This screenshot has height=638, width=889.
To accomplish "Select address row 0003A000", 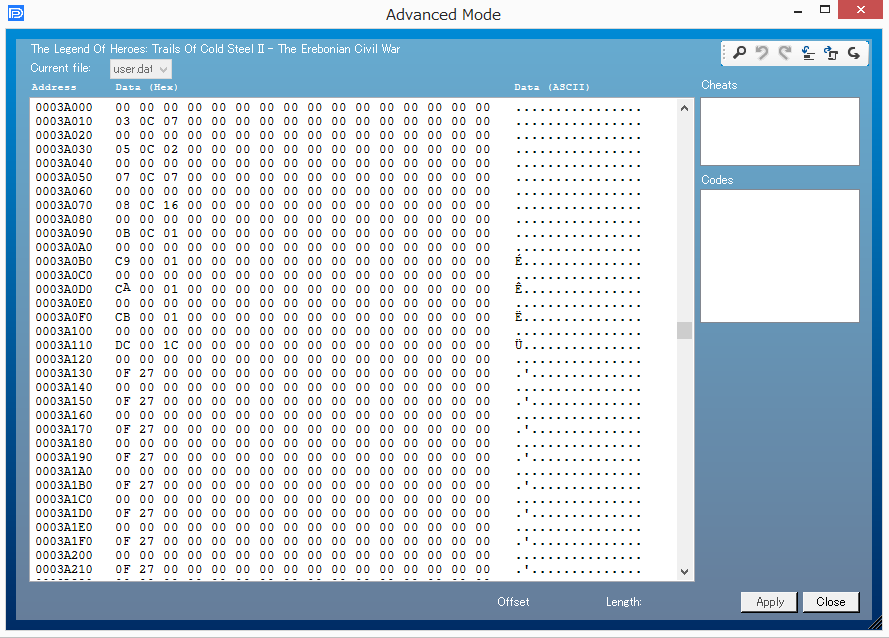I will (64, 107).
